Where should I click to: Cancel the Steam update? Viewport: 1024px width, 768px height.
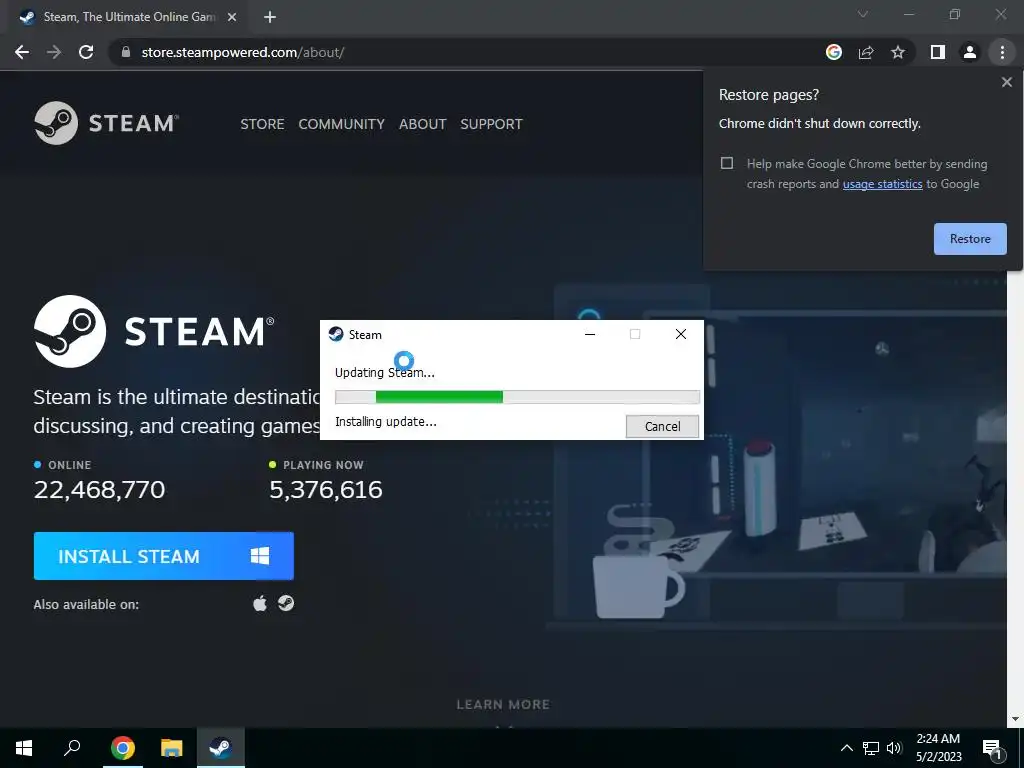662,426
